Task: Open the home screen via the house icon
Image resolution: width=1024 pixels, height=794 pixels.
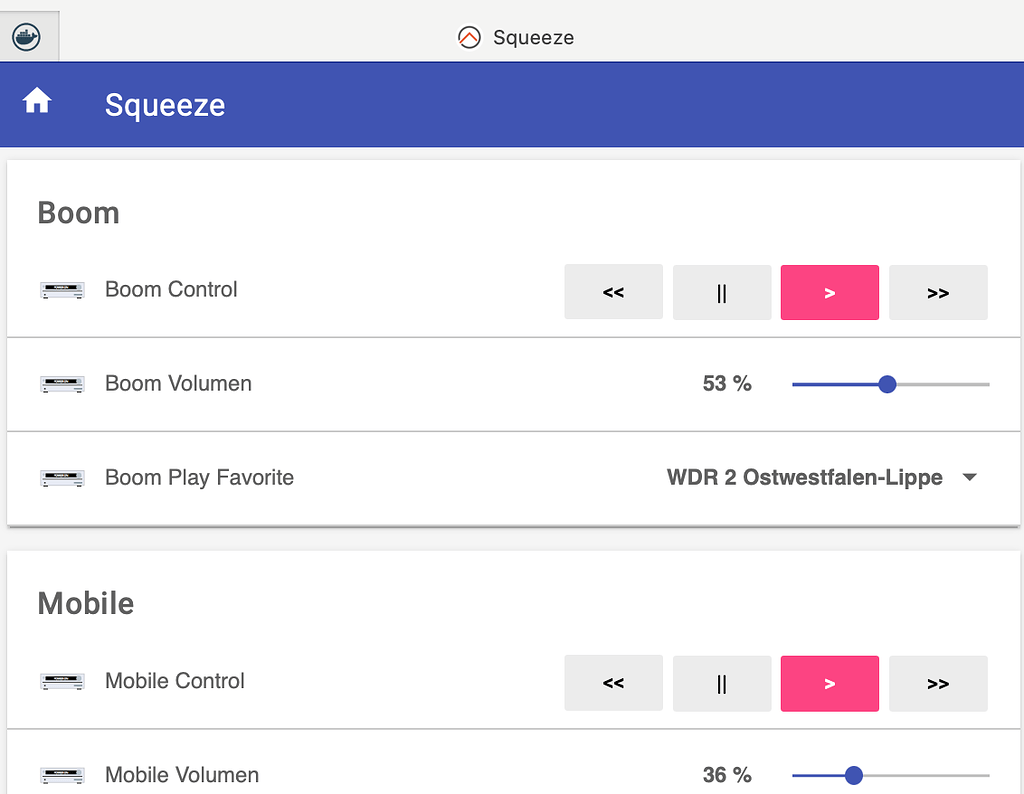Action: 37,100
